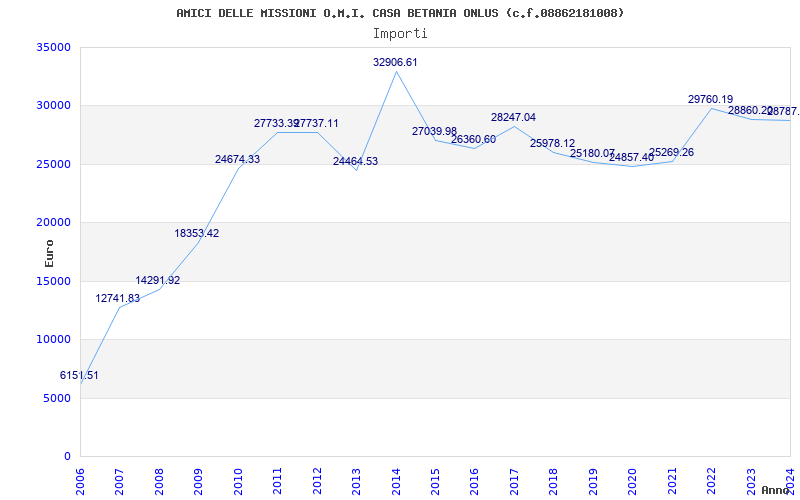Screen dimensions: 800x500
Task: Click the x-axis year 2014
Action: coord(396,481)
